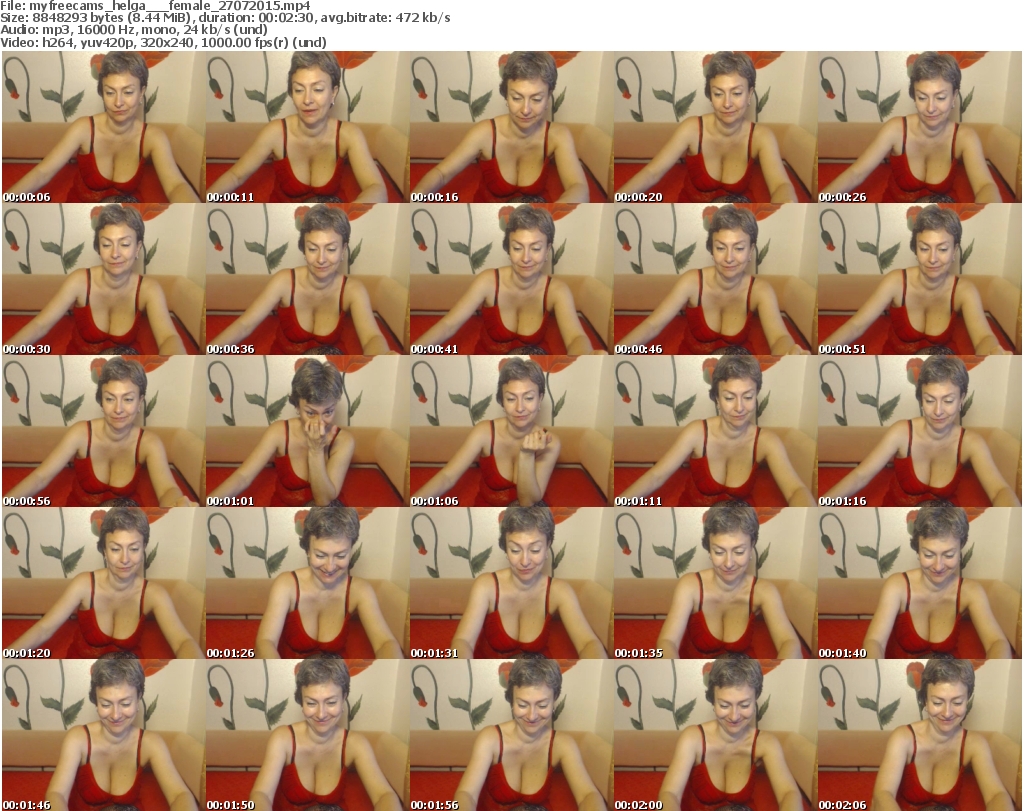Select the thumbnail stamped 00:00:56
The height and width of the screenshot is (811, 1024).
point(103,432)
